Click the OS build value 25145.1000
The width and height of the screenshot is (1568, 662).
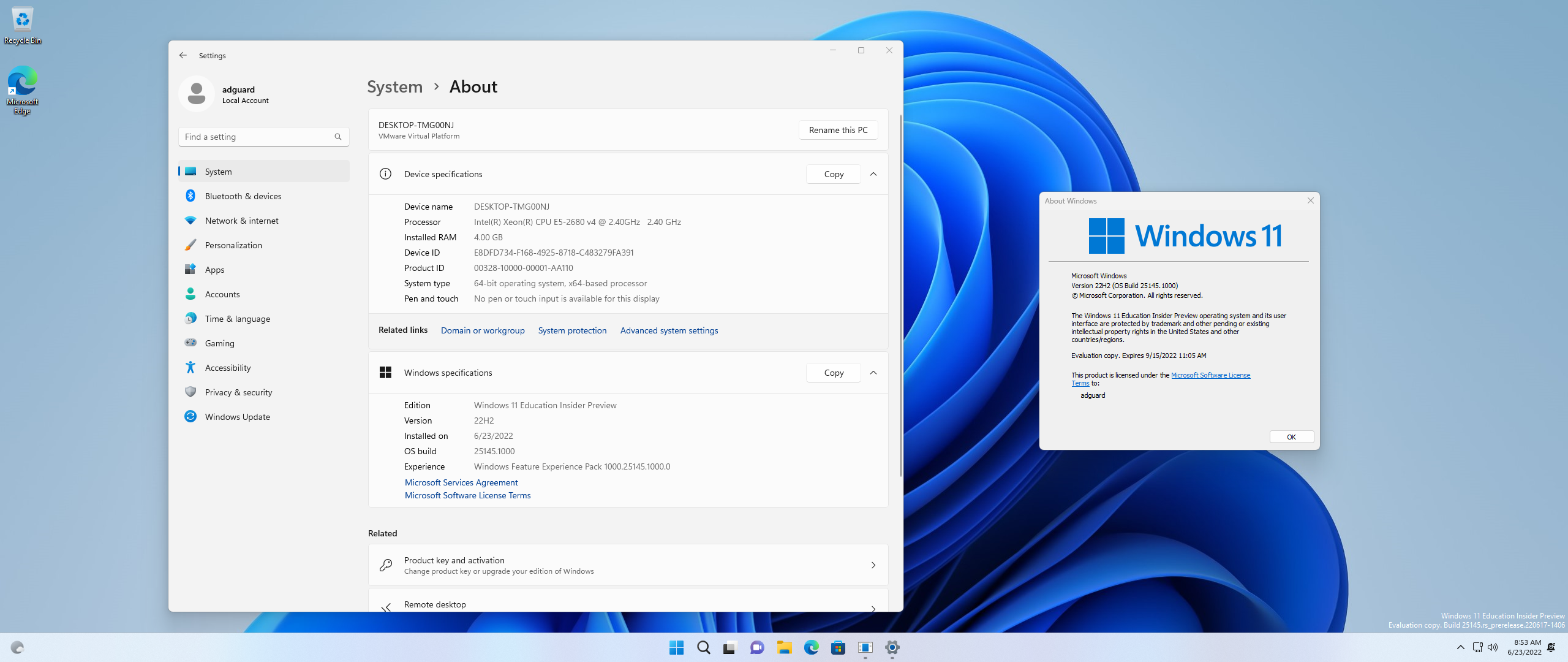[x=494, y=451]
